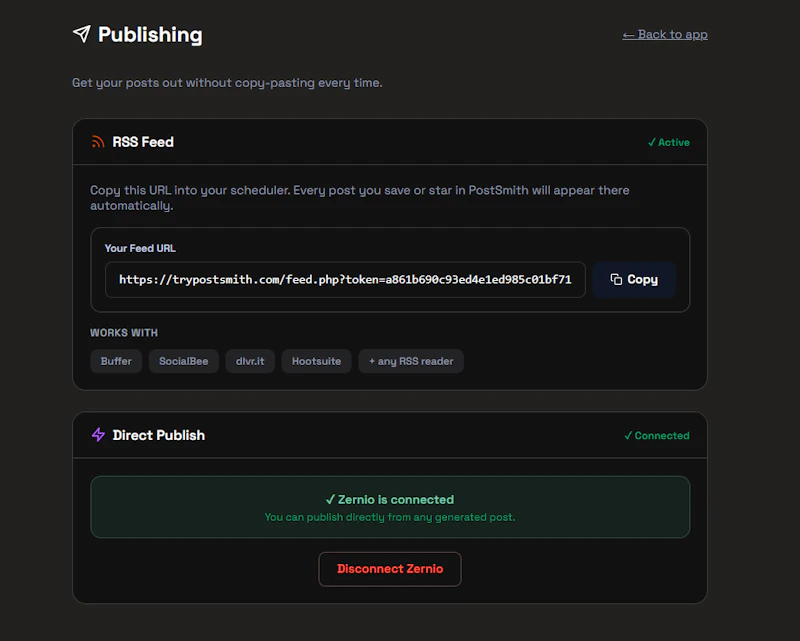
Task: Click the SocialBee chip
Action: pos(184,361)
